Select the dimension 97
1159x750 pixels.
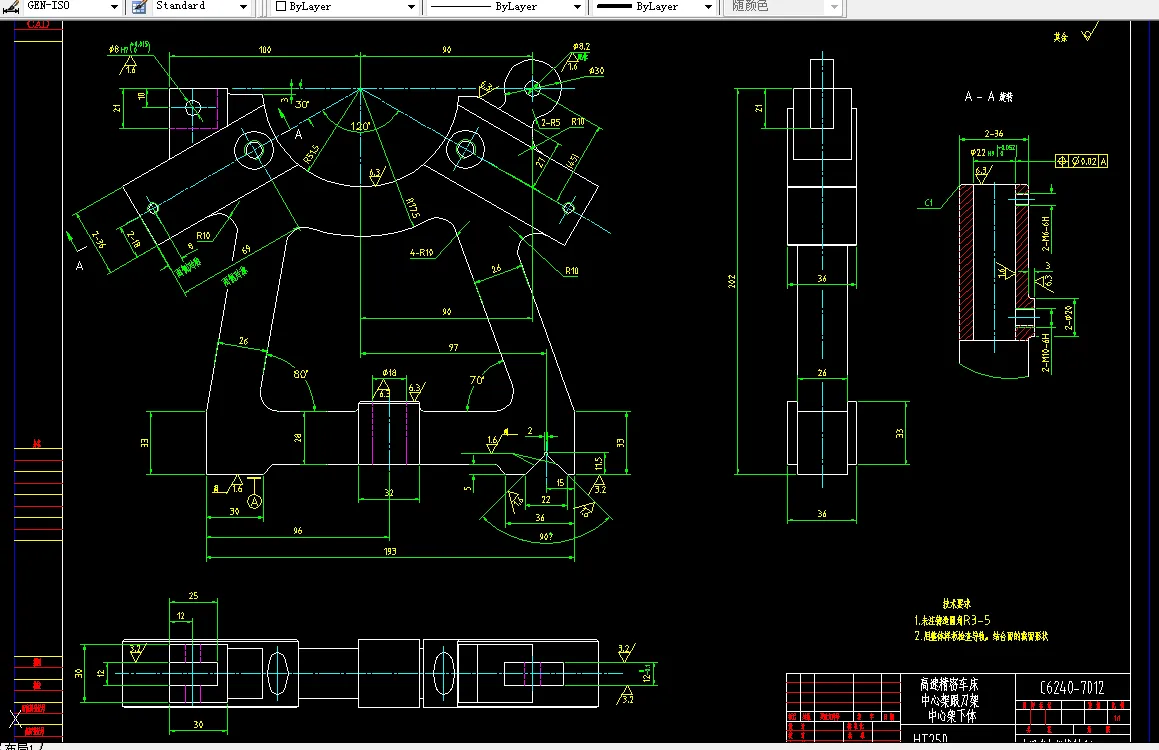tap(453, 347)
